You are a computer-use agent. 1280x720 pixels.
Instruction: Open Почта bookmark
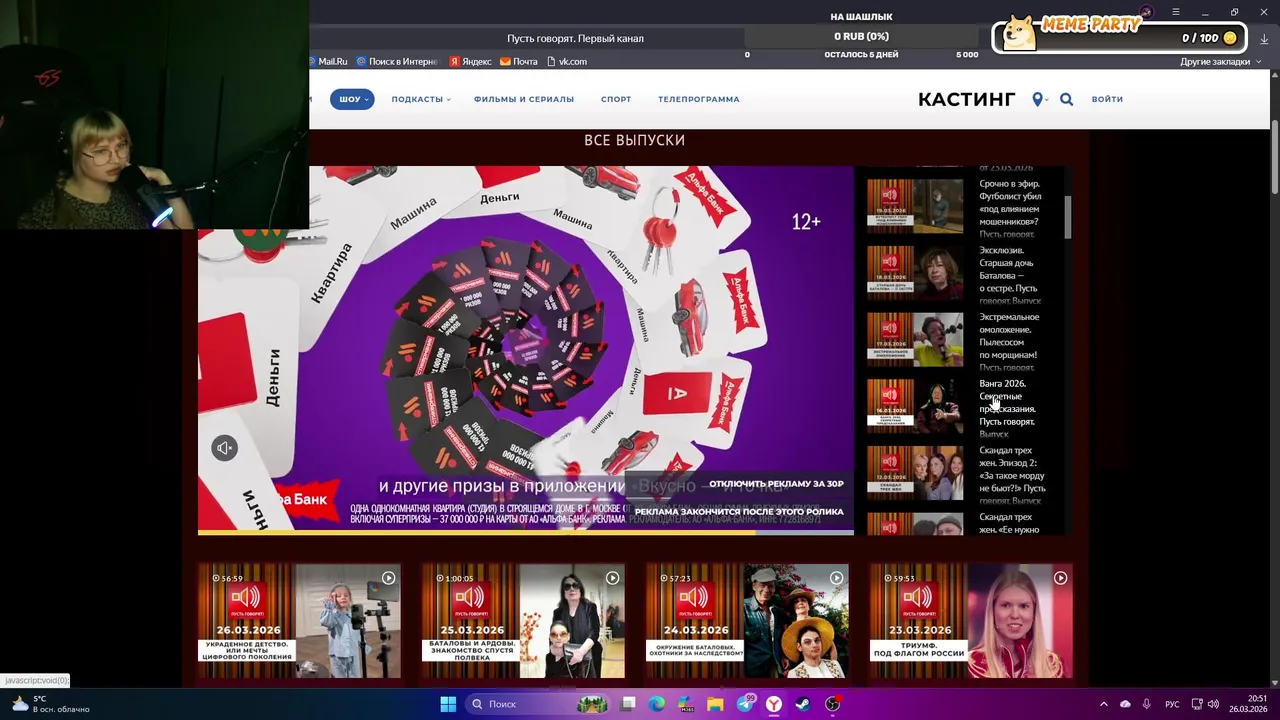tap(519, 62)
